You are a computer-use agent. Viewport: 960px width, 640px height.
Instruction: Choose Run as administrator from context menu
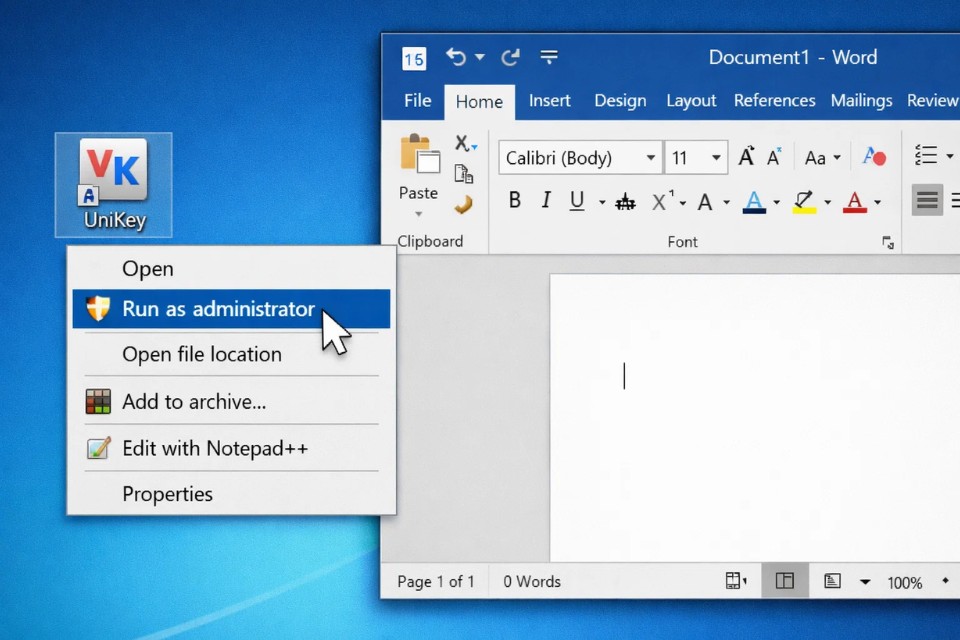tap(218, 309)
